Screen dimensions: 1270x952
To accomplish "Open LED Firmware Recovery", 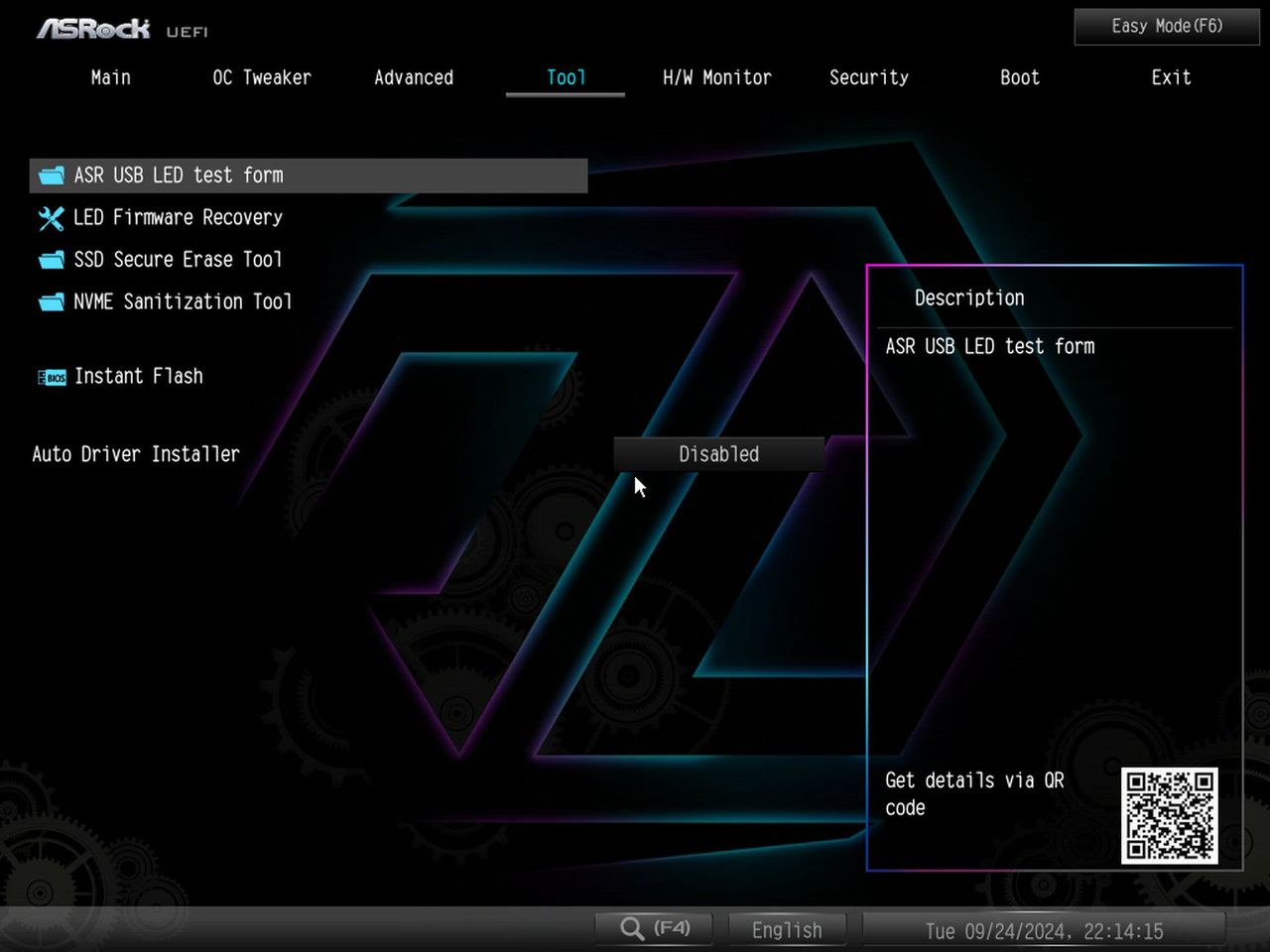I will (x=178, y=217).
